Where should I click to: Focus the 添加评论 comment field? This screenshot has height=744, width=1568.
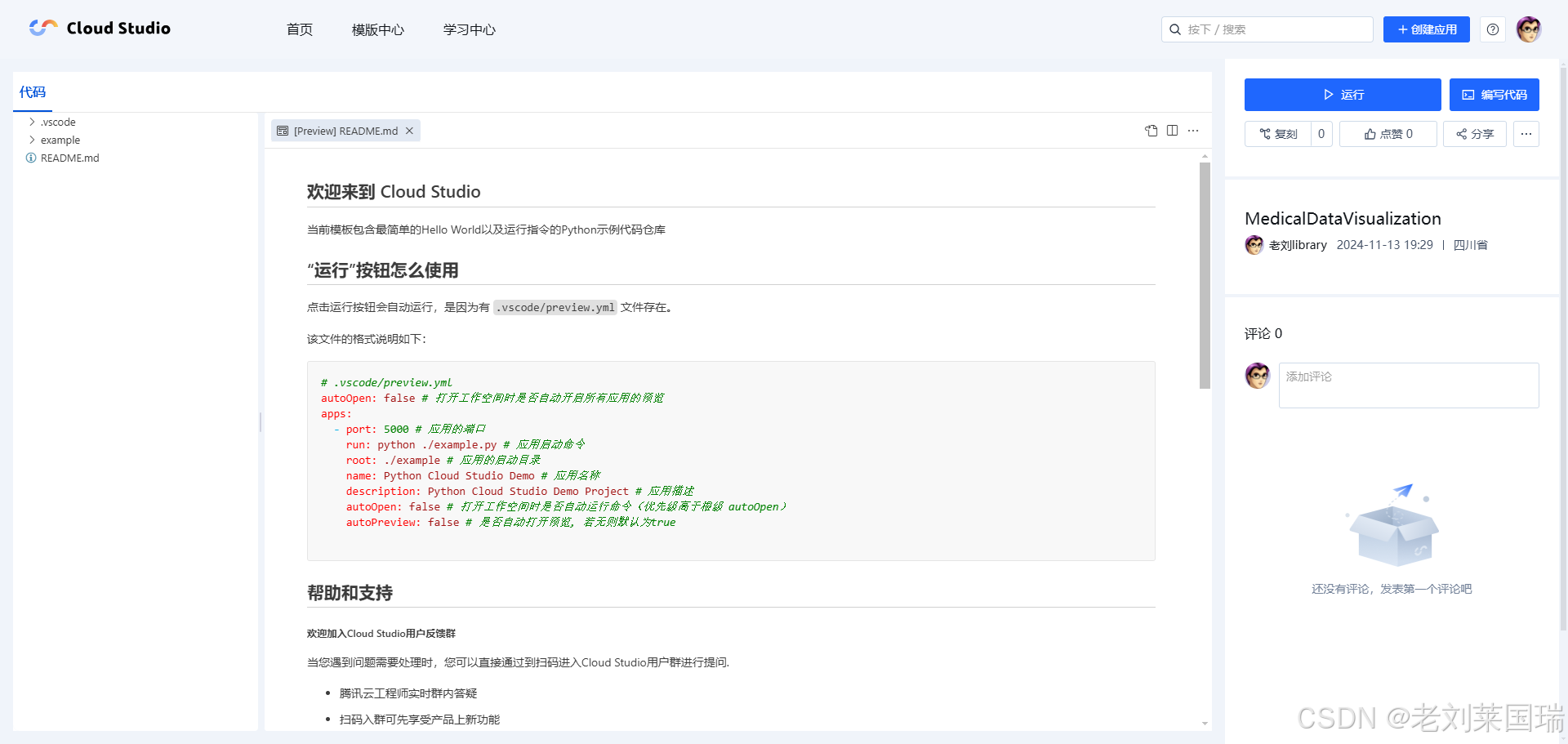tap(1409, 385)
